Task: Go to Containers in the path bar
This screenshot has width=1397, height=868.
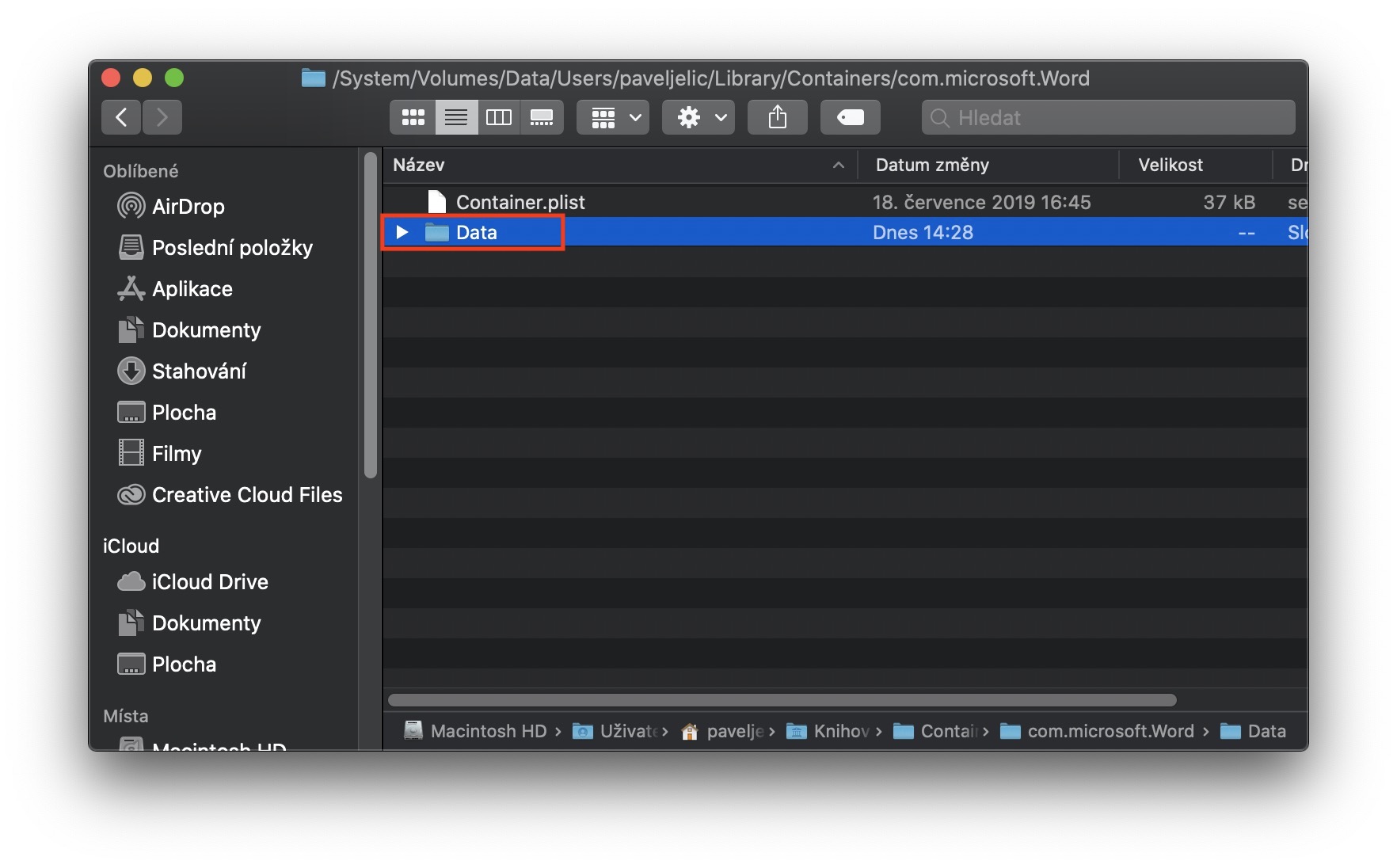Action: click(x=935, y=731)
